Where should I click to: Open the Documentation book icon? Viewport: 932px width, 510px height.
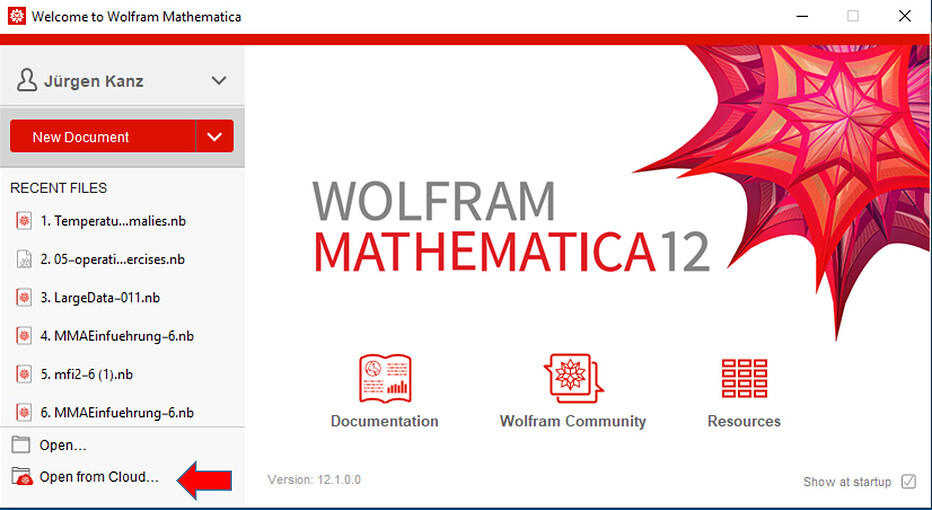coord(385,379)
